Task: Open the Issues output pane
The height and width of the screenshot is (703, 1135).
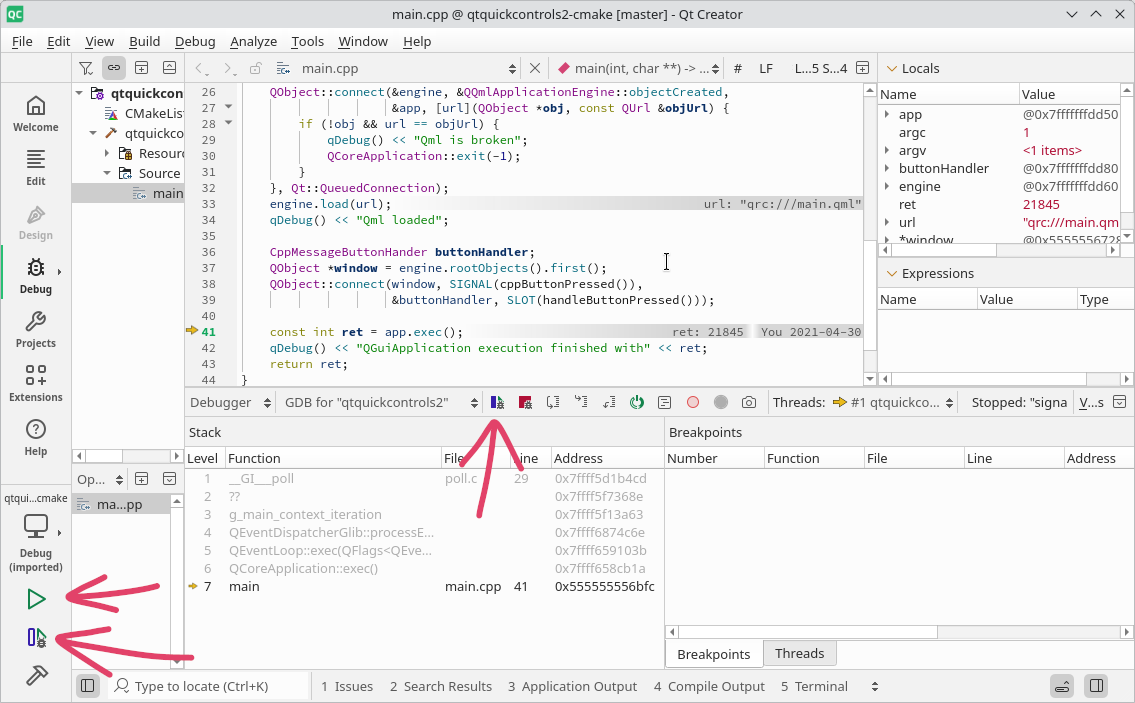Action: click(347, 687)
